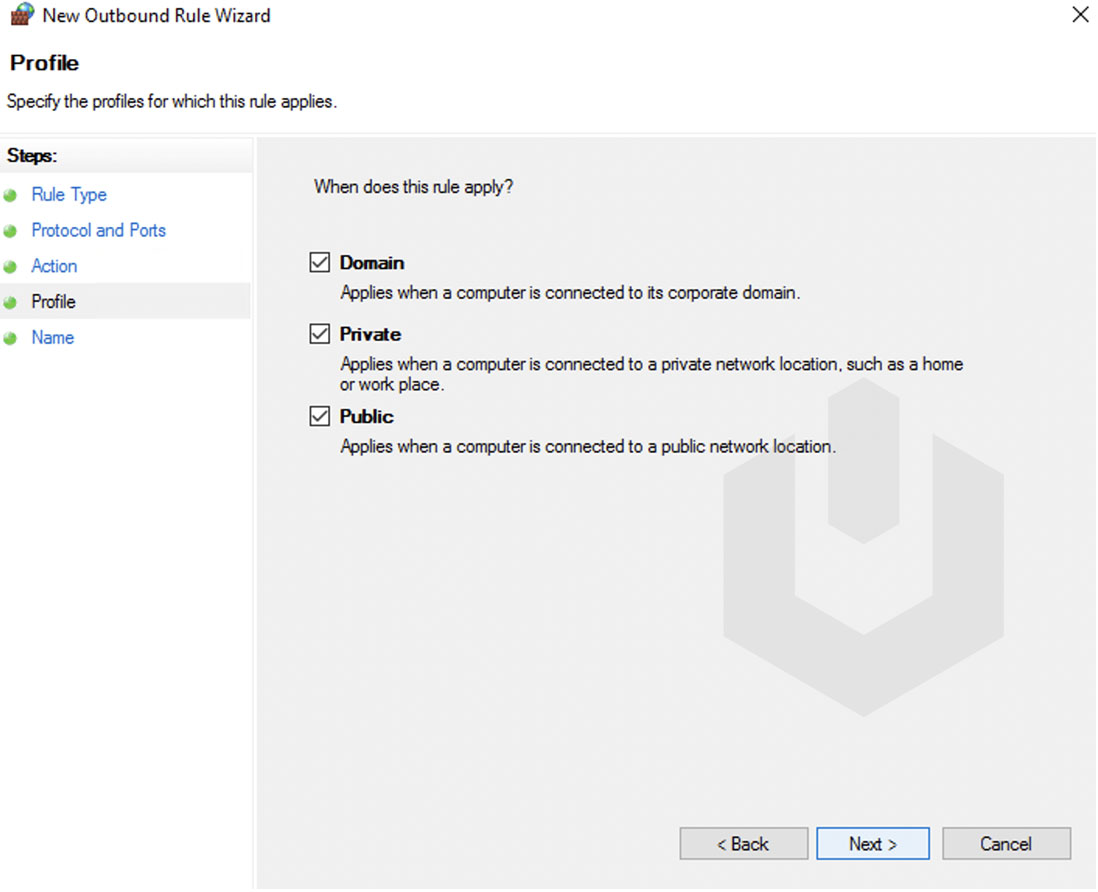
Task: Go to the Protocol and Ports step
Action: [98, 230]
